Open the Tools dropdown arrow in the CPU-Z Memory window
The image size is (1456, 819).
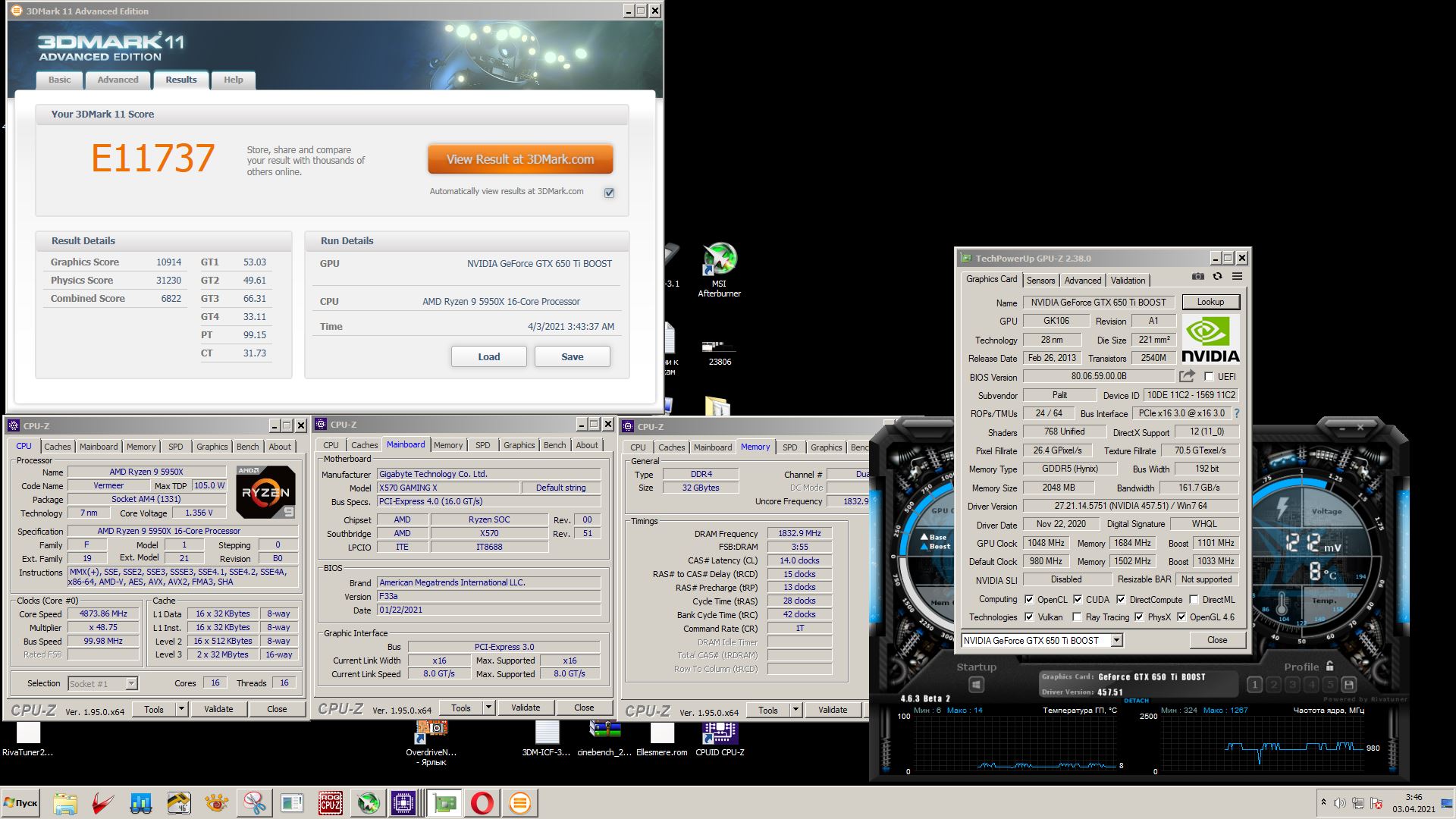(x=795, y=710)
